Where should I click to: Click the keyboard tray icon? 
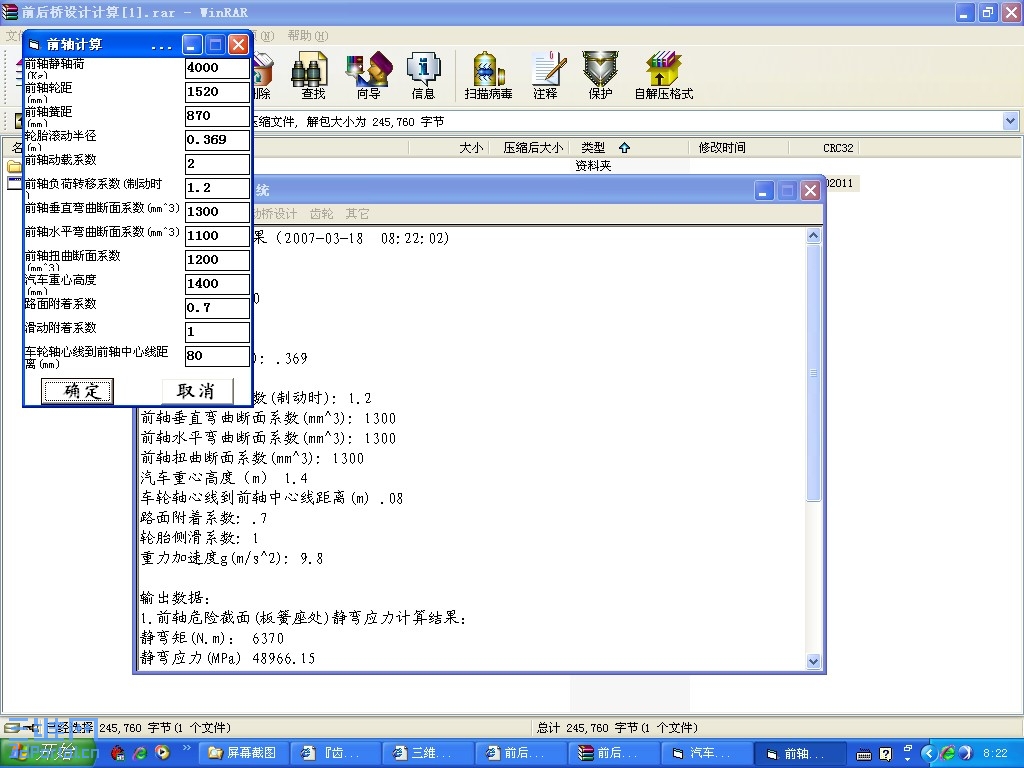click(x=864, y=754)
